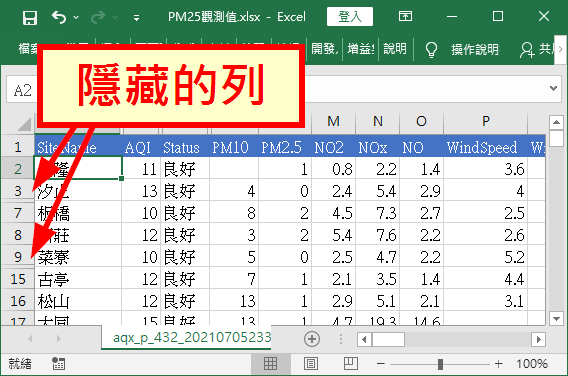Viewport: 568px width, 376px height.
Task: Switch to Page Layout view
Action: (x=311, y=363)
